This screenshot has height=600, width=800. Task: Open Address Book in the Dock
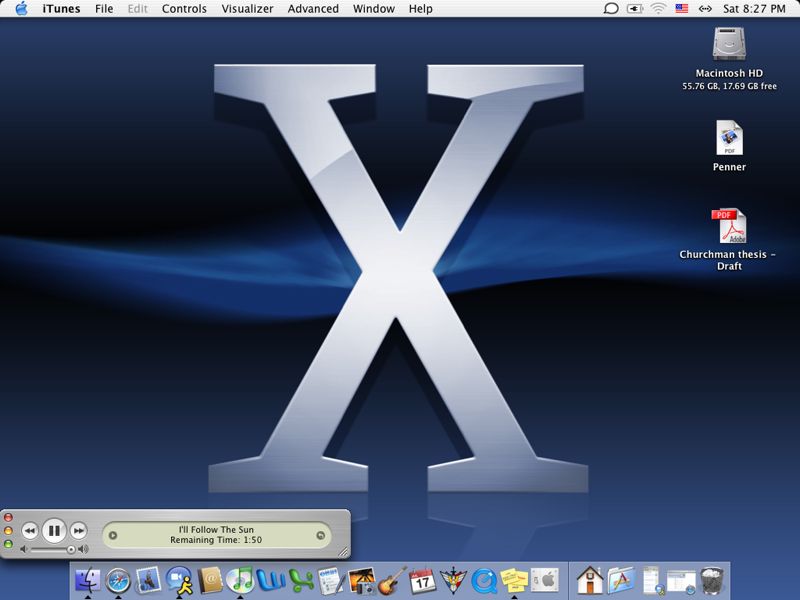coord(210,581)
